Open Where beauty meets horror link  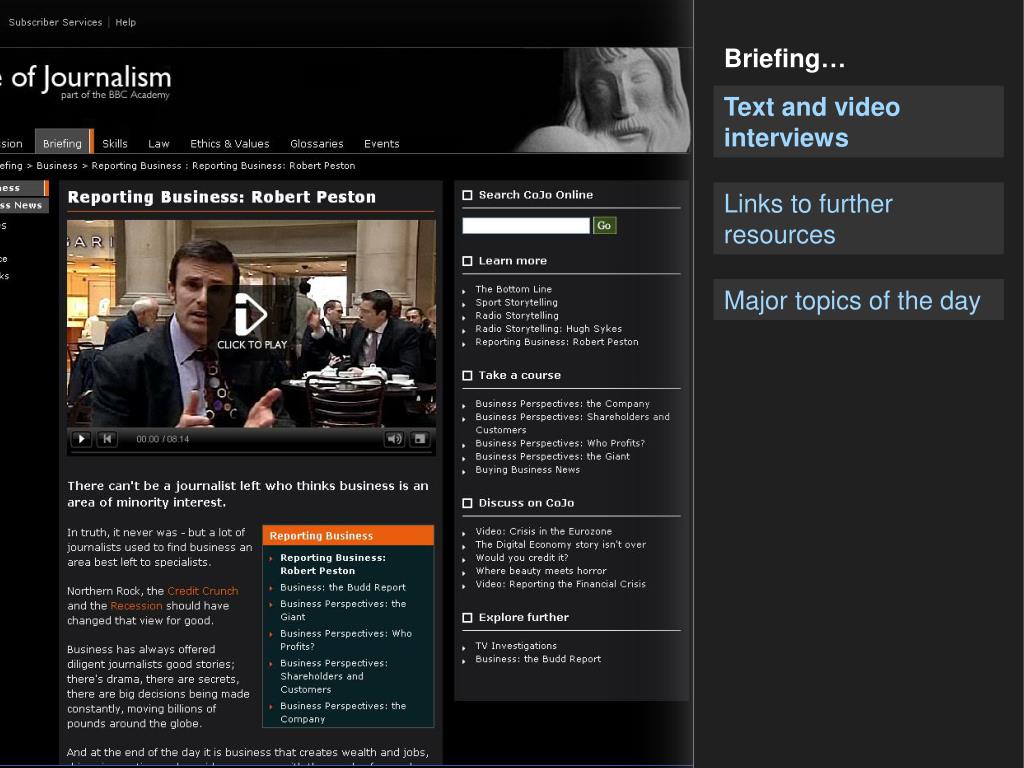coord(541,571)
